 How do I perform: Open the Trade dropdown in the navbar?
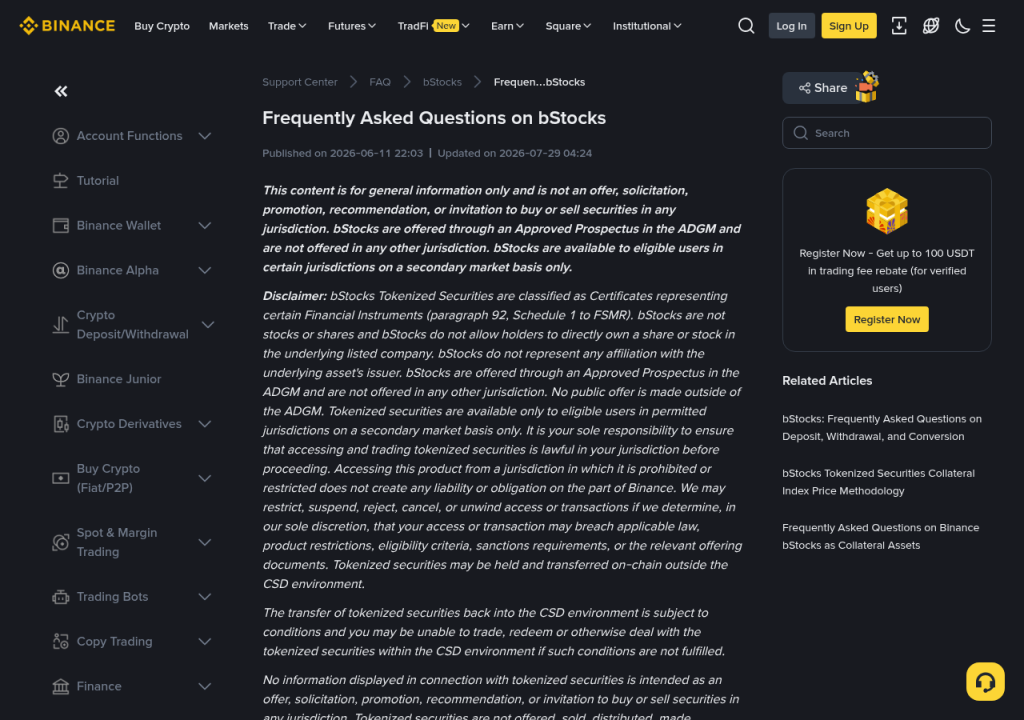pyautogui.click(x=287, y=26)
